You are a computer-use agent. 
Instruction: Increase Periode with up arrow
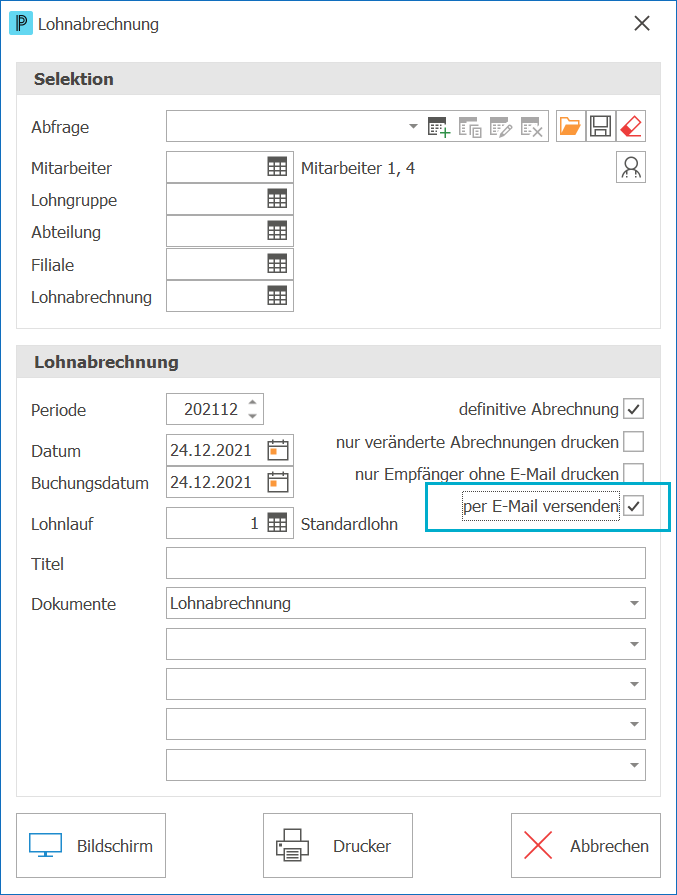(252, 402)
